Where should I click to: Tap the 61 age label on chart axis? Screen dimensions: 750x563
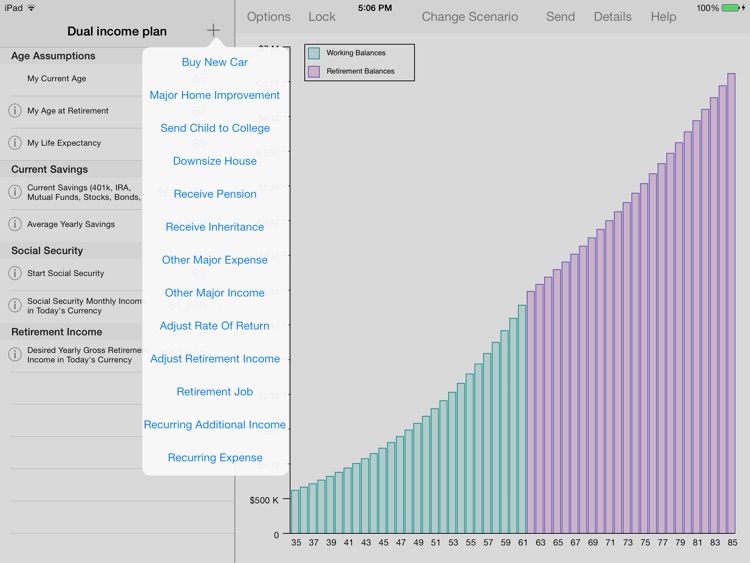tap(523, 542)
